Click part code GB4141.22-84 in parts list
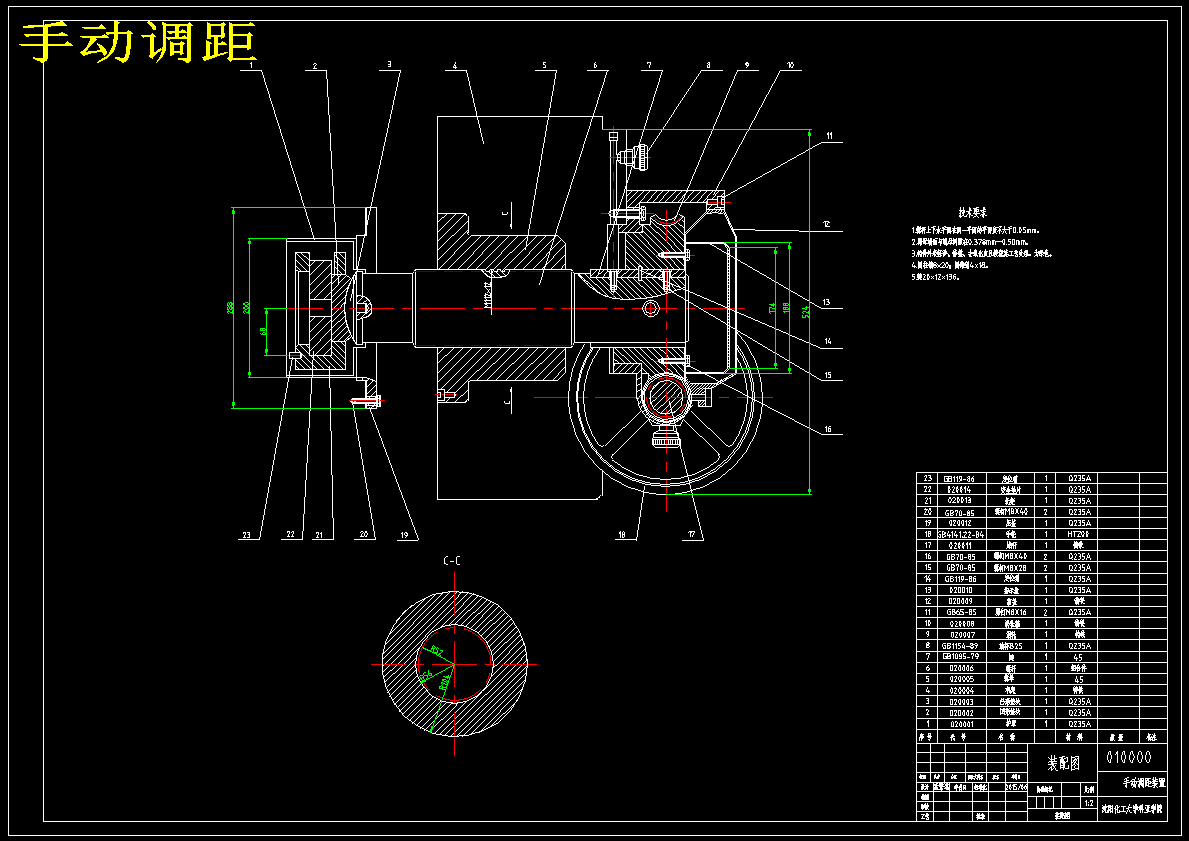The width and height of the screenshot is (1189, 841). click(x=960, y=535)
